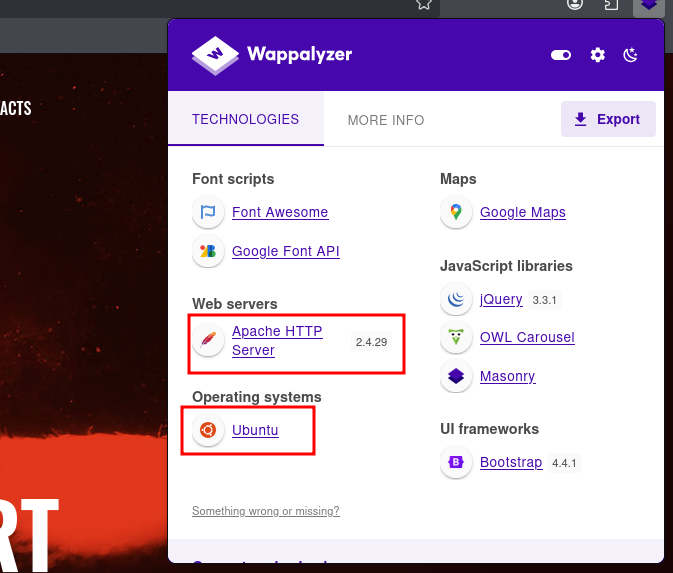Click the UI frameworks category heading
Screen dimensions: 673x573
489,429
